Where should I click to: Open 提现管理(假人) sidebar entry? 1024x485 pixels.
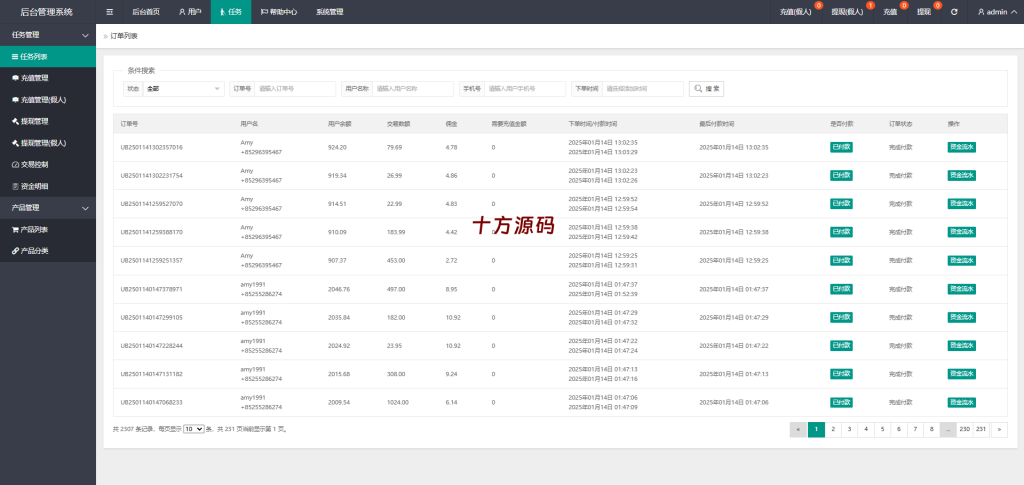[48, 143]
